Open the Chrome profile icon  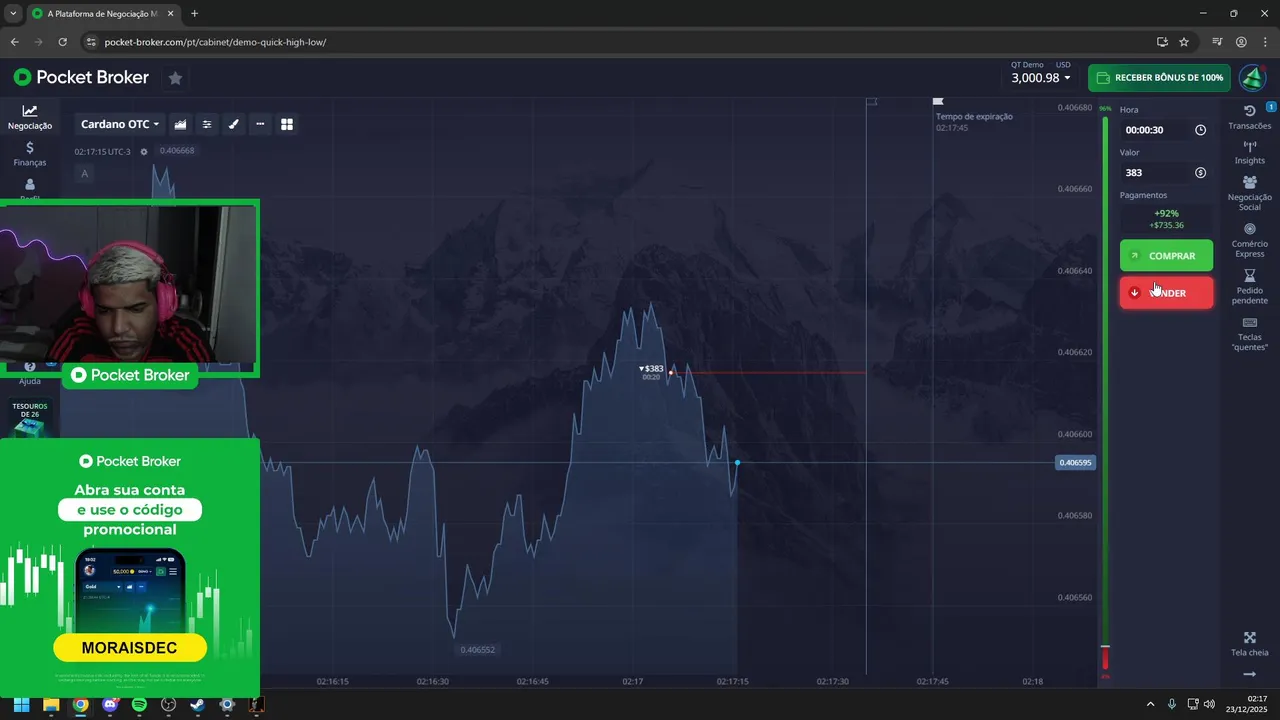[x=1241, y=42]
